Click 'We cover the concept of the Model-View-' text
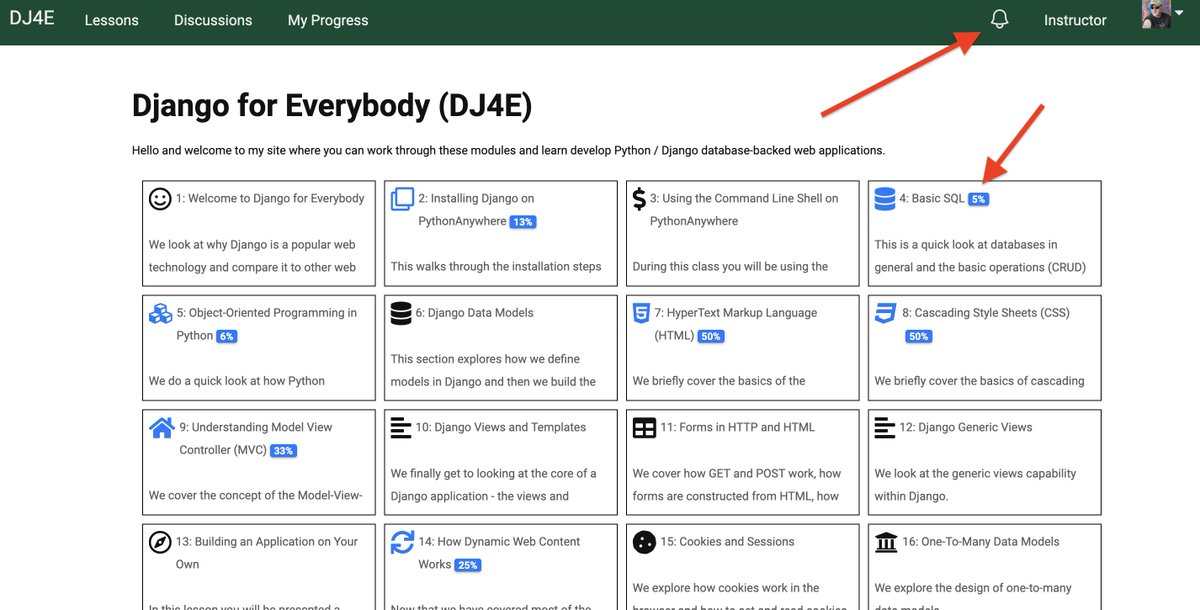 point(256,495)
